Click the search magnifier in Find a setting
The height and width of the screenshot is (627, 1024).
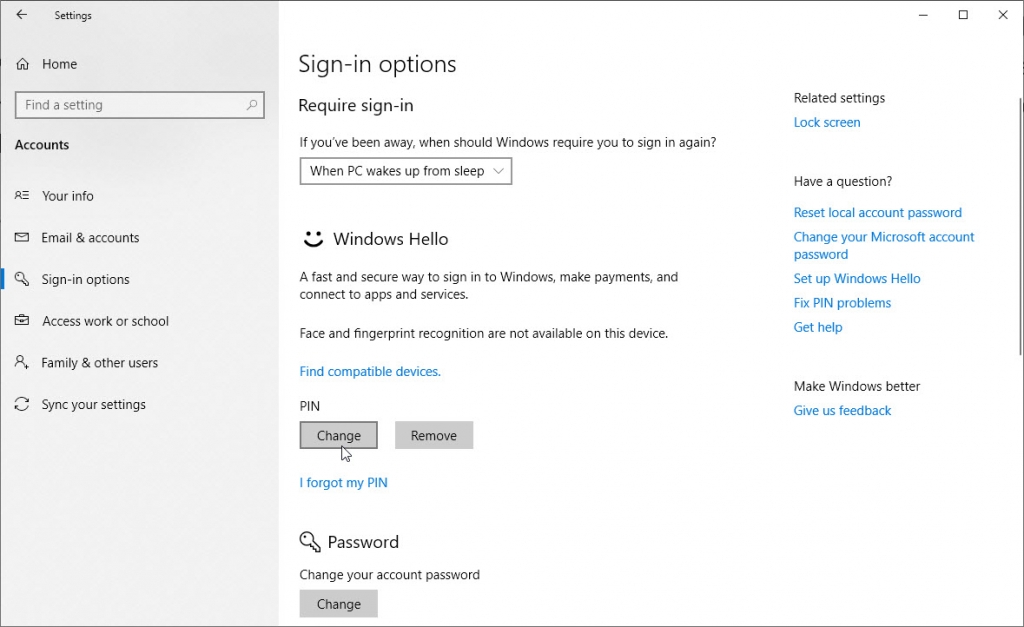(253, 105)
